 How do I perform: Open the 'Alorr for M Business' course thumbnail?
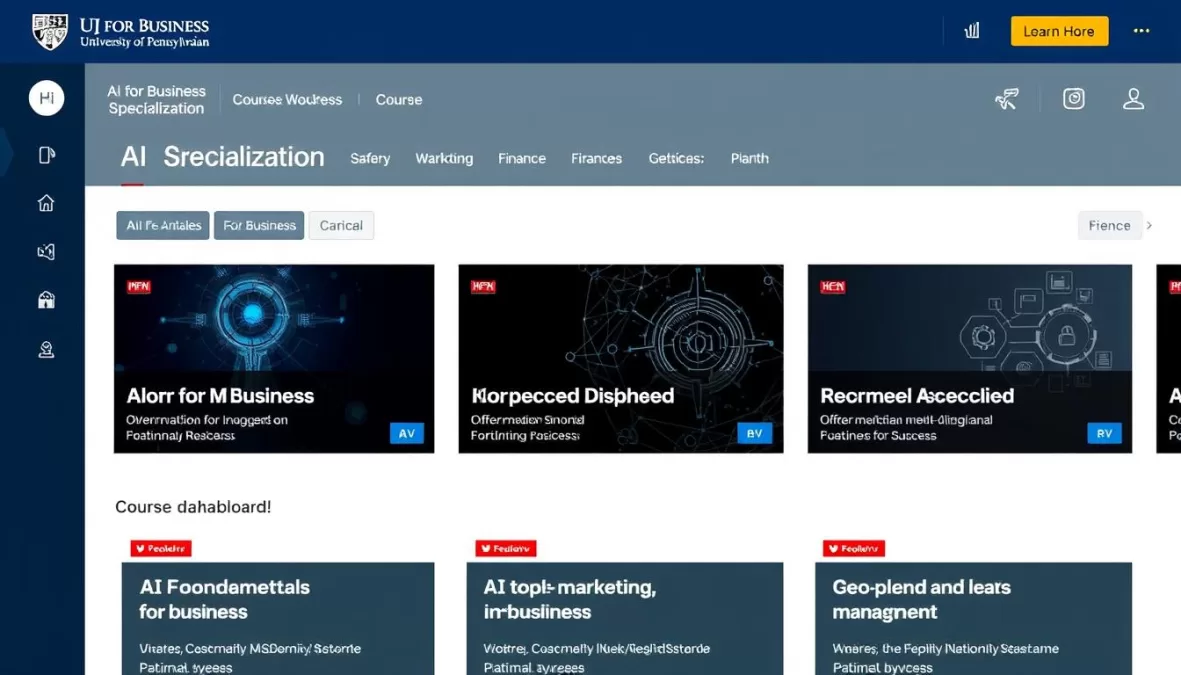[x=274, y=360]
